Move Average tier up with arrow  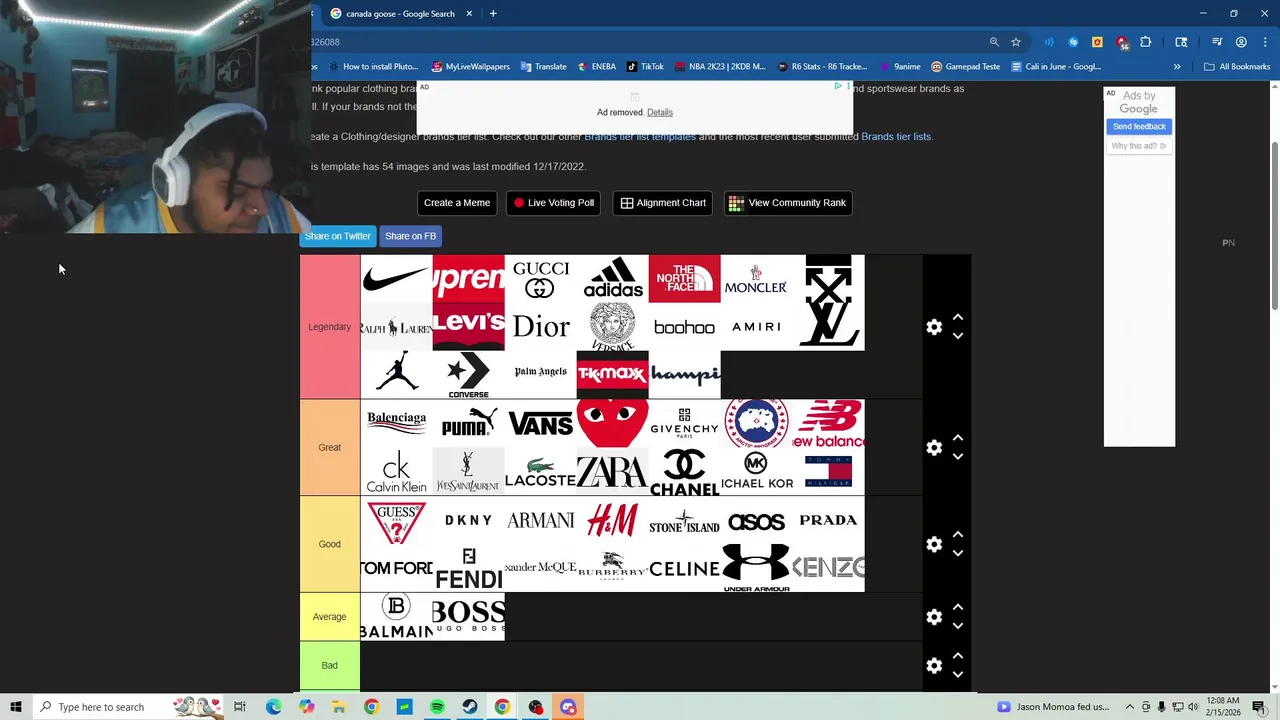[x=958, y=607]
